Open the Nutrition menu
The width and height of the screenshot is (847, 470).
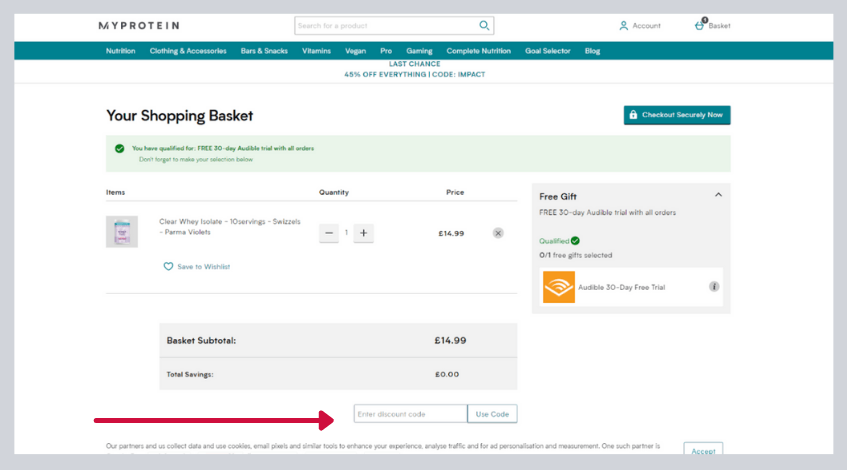pos(120,51)
